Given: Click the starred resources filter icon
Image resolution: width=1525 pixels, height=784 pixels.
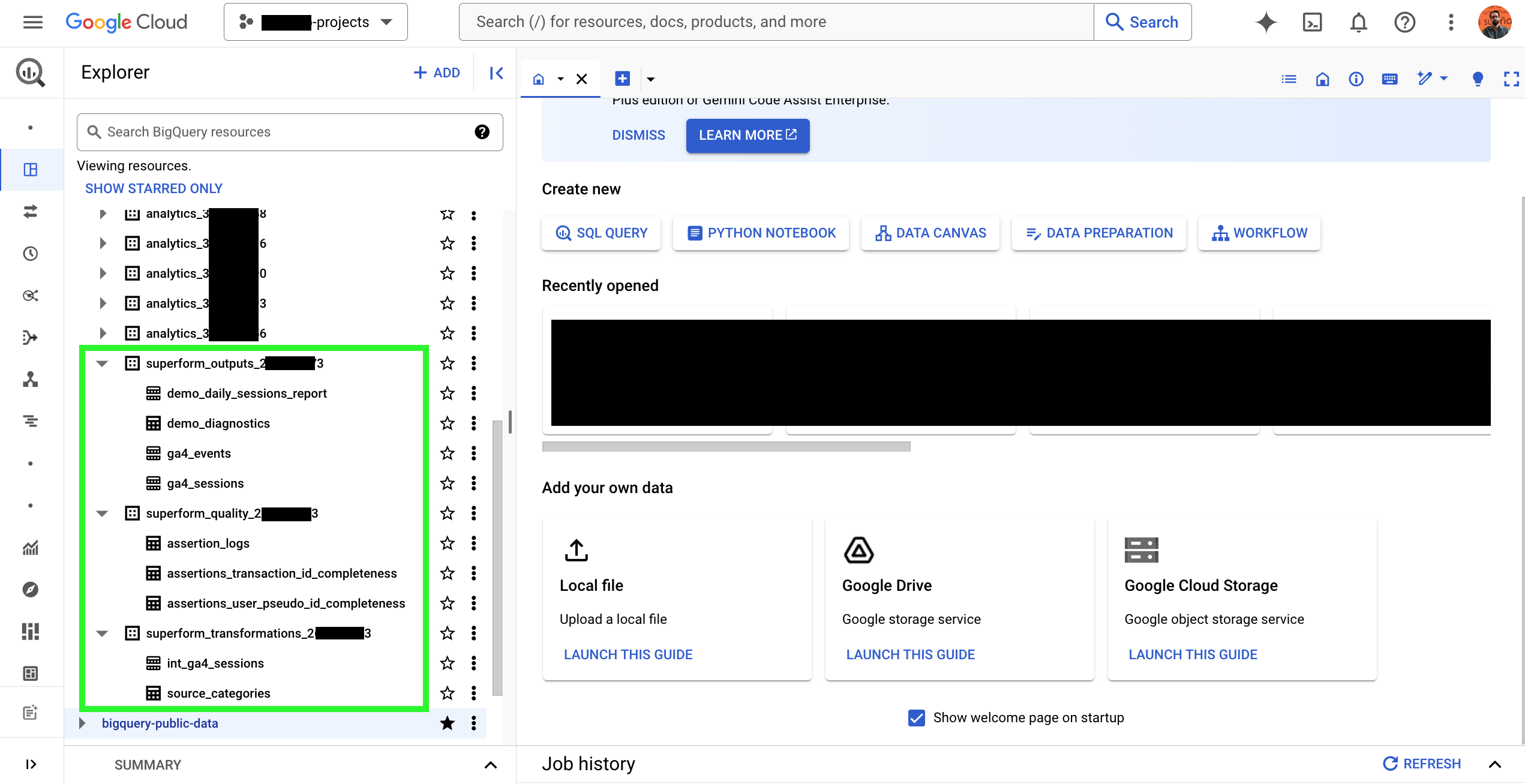Looking at the screenshot, I should point(154,187).
